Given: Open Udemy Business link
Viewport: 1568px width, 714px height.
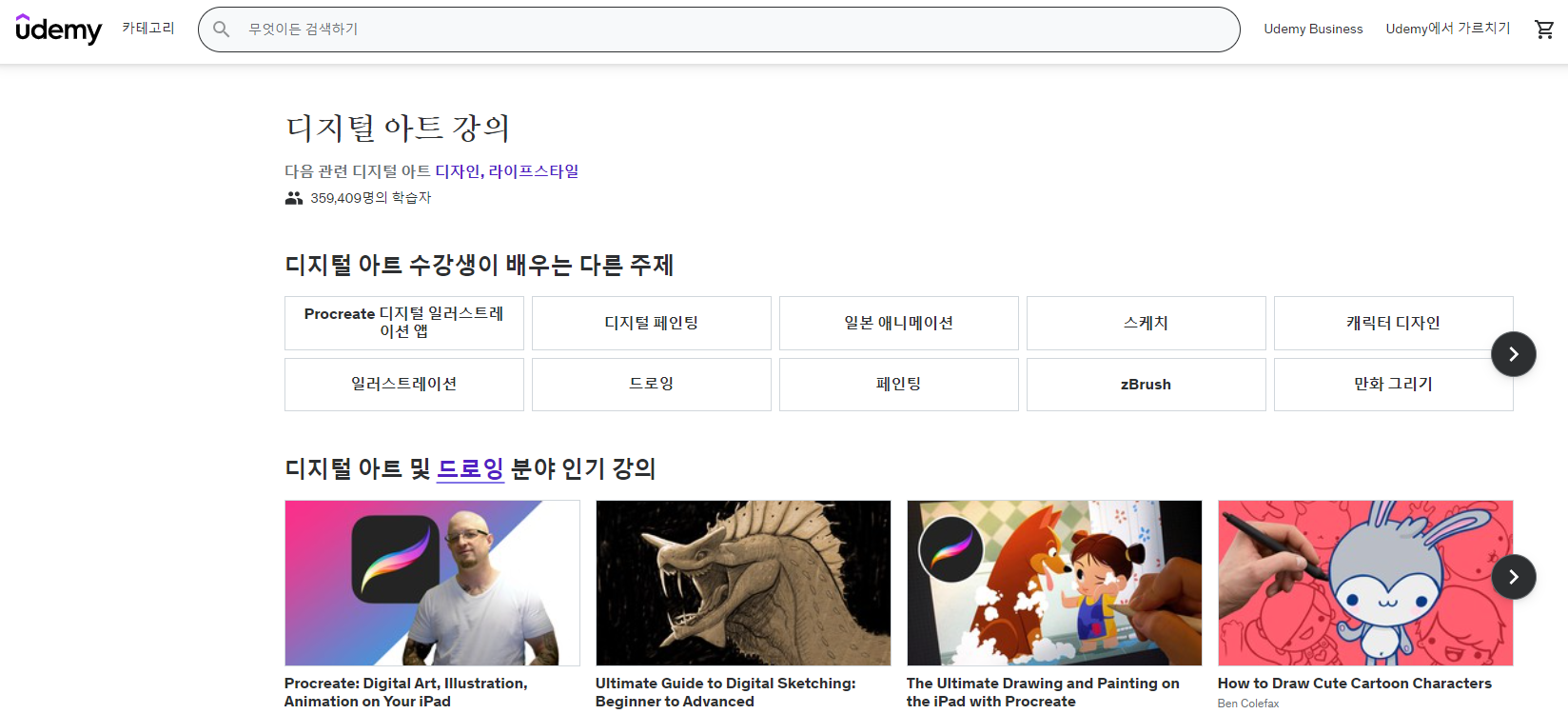Looking at the screenshot, I should point(1313,29).
